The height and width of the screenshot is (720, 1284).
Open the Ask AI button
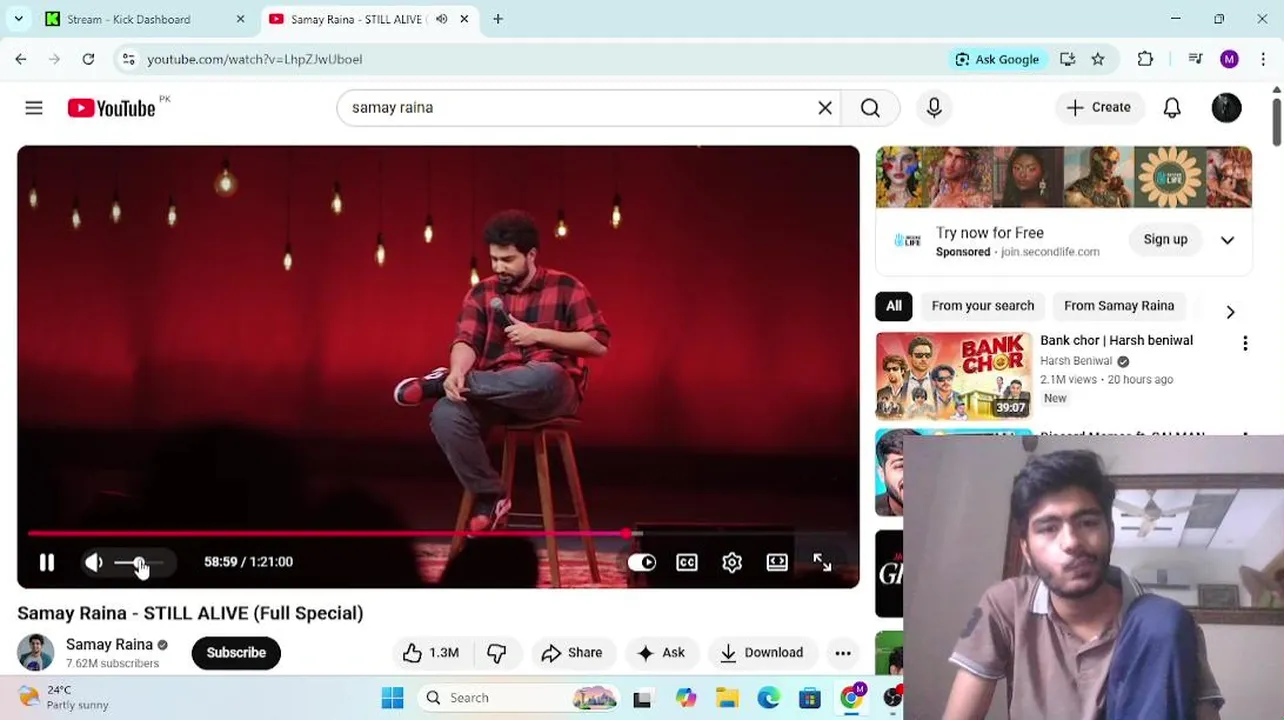661,653
